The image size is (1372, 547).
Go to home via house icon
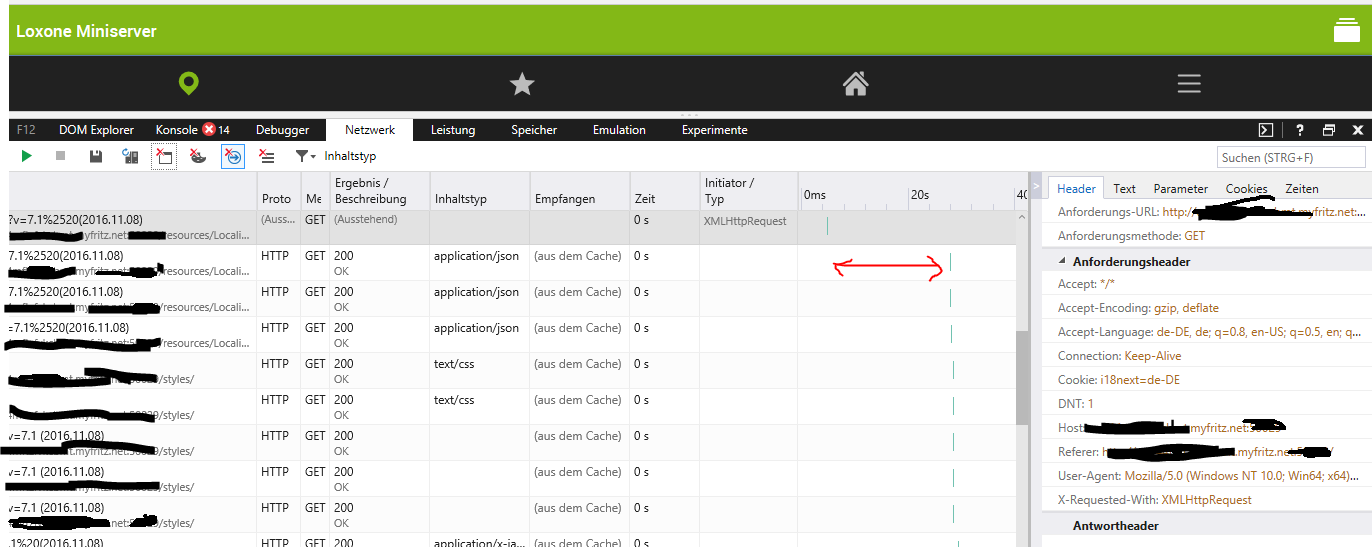[x=855, y=84]
